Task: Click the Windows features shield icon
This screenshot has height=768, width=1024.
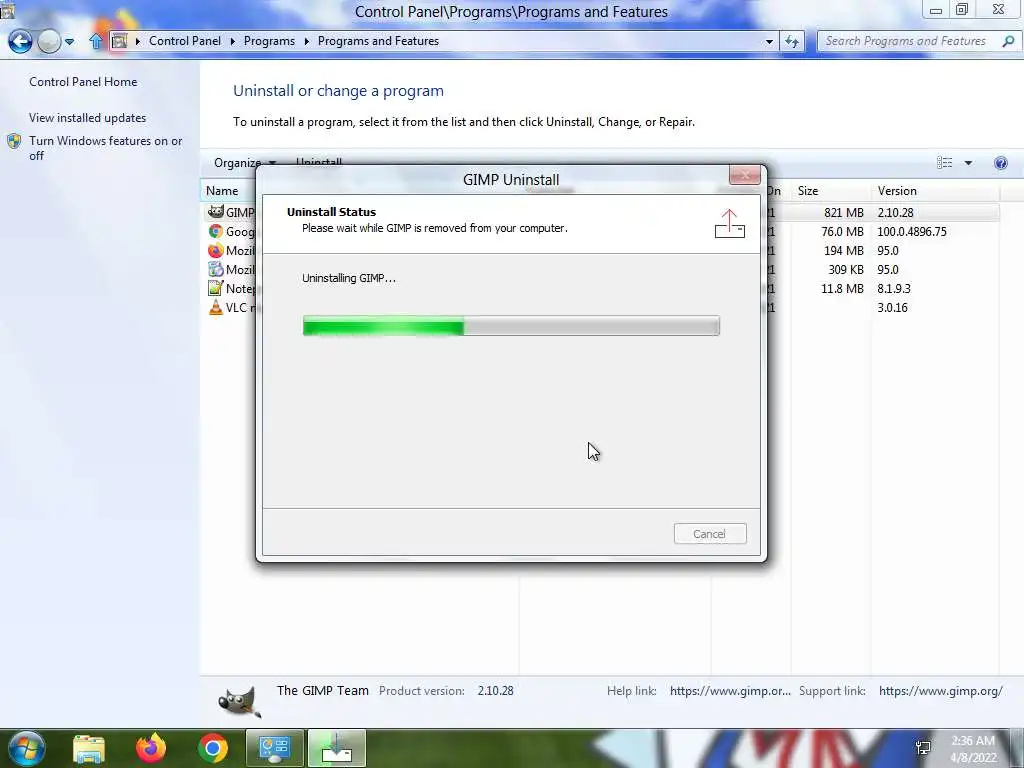Action: coord(14,141)
